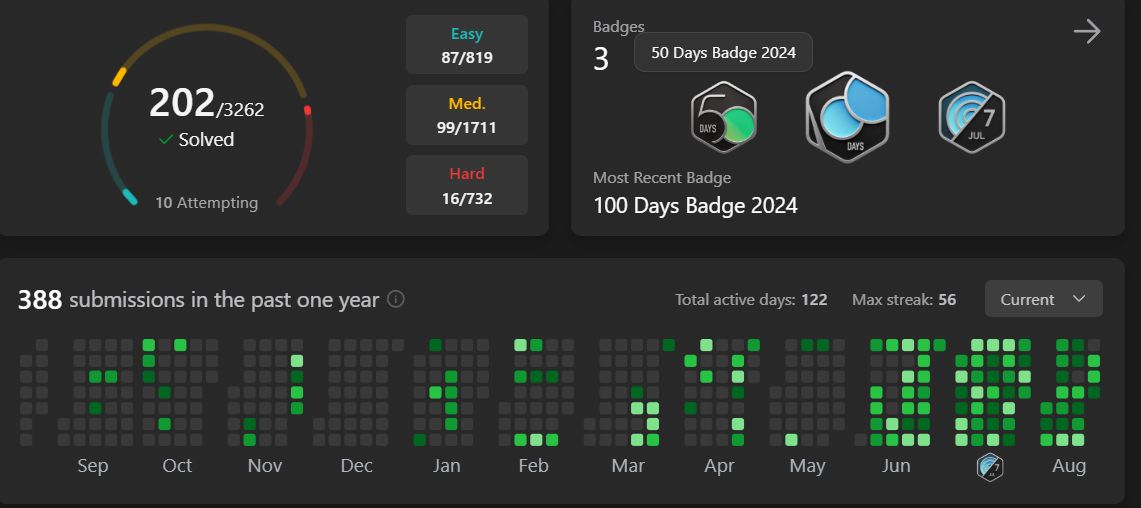Expand the Current year dropdown
Viewport: 1141px width, 508px height.
tap(1043, 299)
